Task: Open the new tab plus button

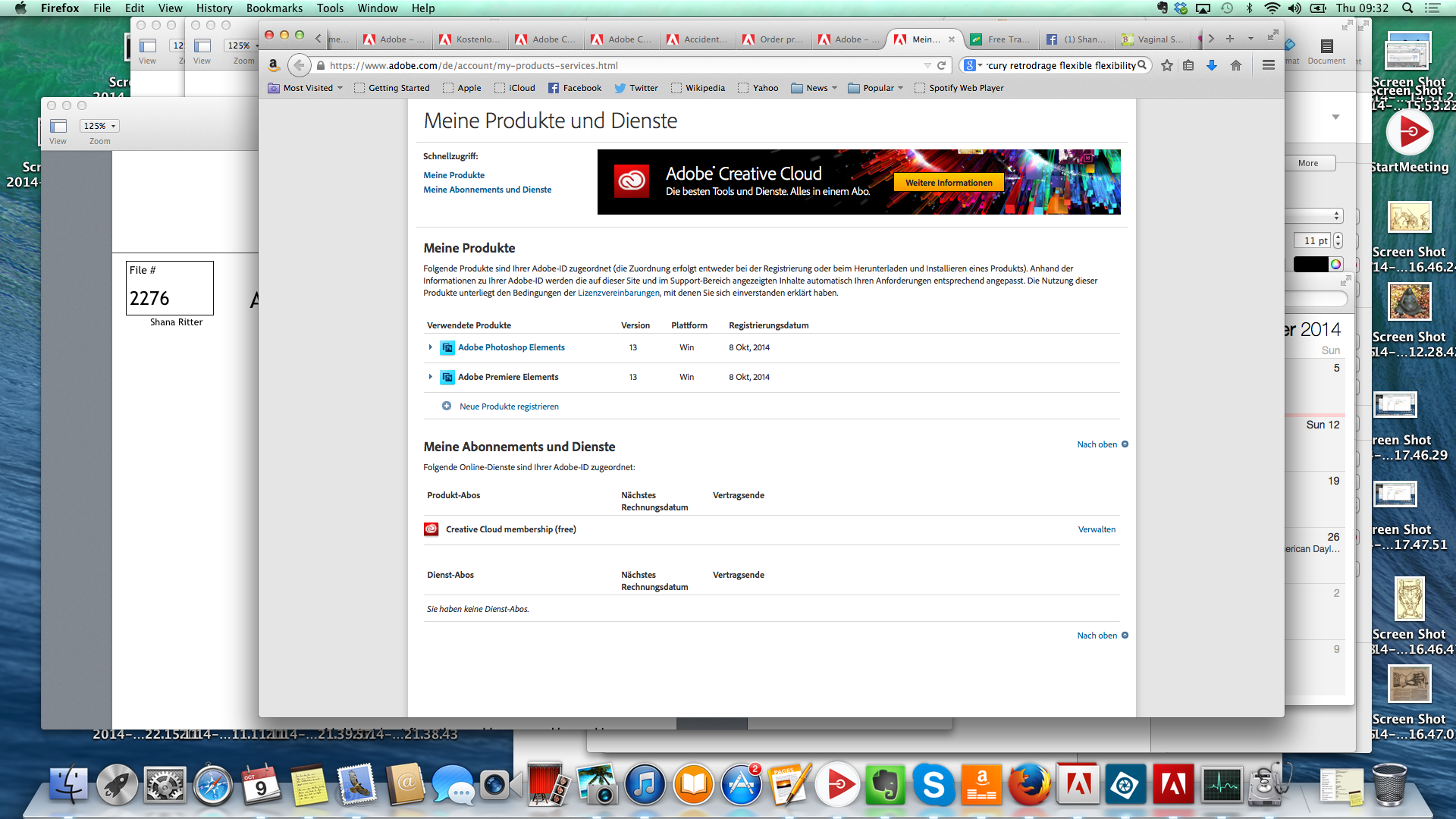Action: (x=1230, y=39)
